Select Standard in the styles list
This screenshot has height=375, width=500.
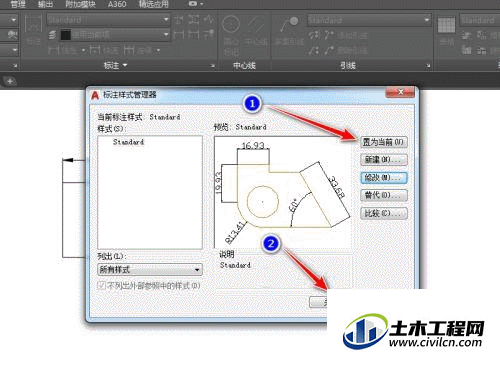pyautogui.click(x=128, y=142)
